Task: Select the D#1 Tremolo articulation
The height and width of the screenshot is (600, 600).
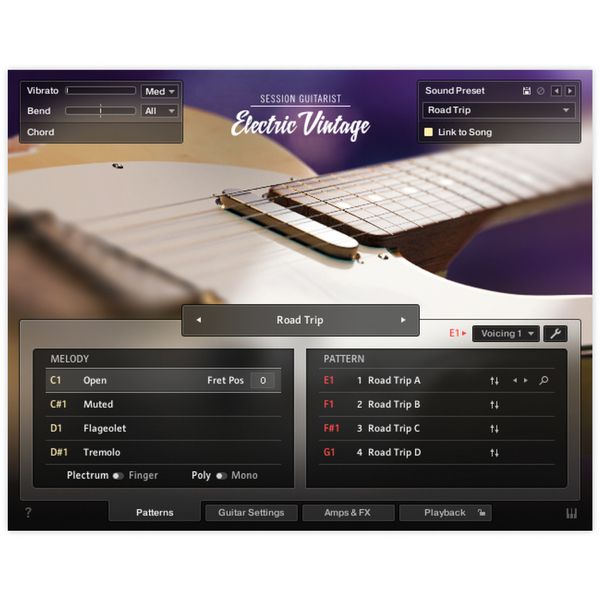Action: [x=163, y=452]
